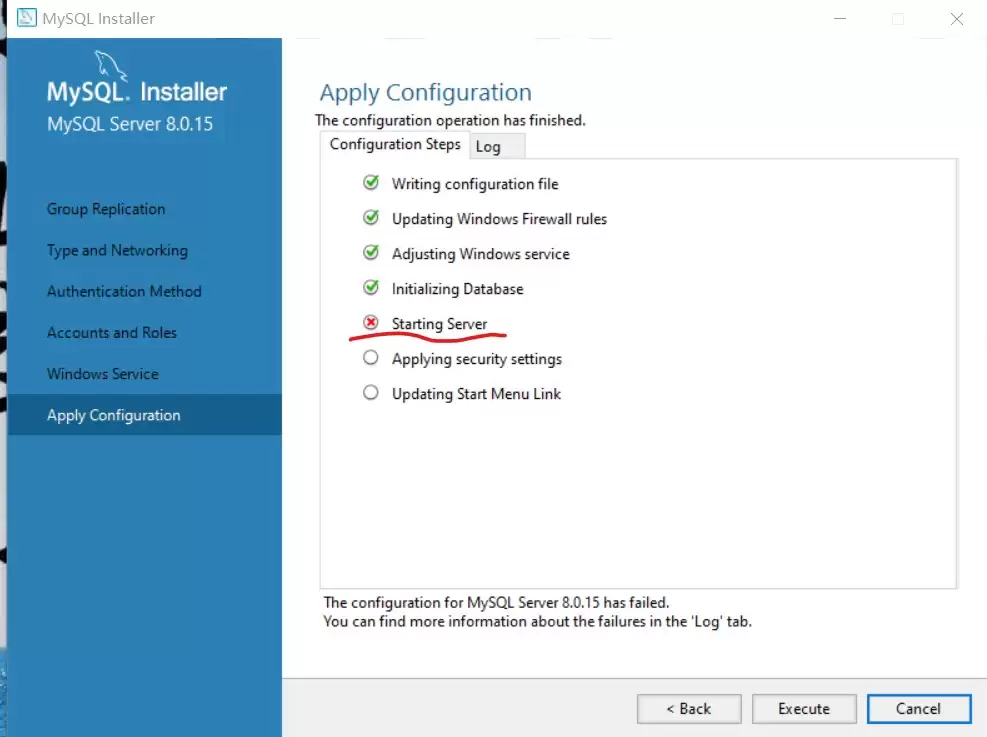987x737 pixels.
Task: Select Accounts and Roles from the sidebar
Action: pyautogui.click(x=112, y=332)
